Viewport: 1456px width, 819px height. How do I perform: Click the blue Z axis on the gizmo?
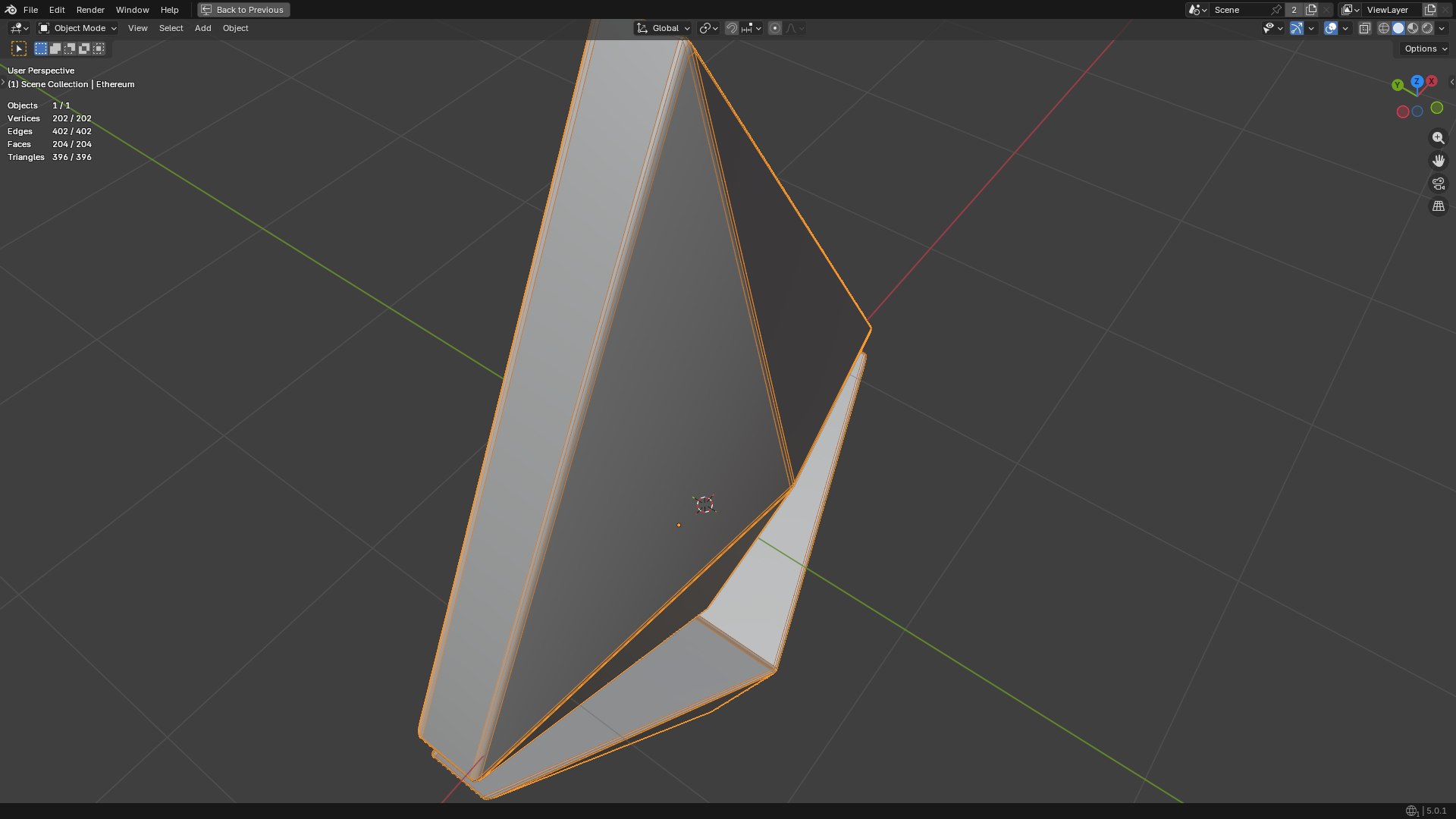[1417, 81]
